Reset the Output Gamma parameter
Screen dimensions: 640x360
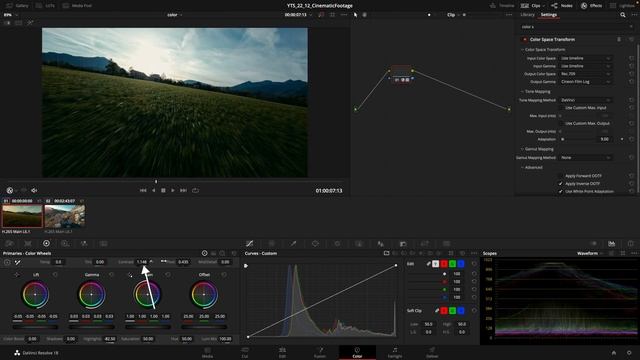(631, 82)
